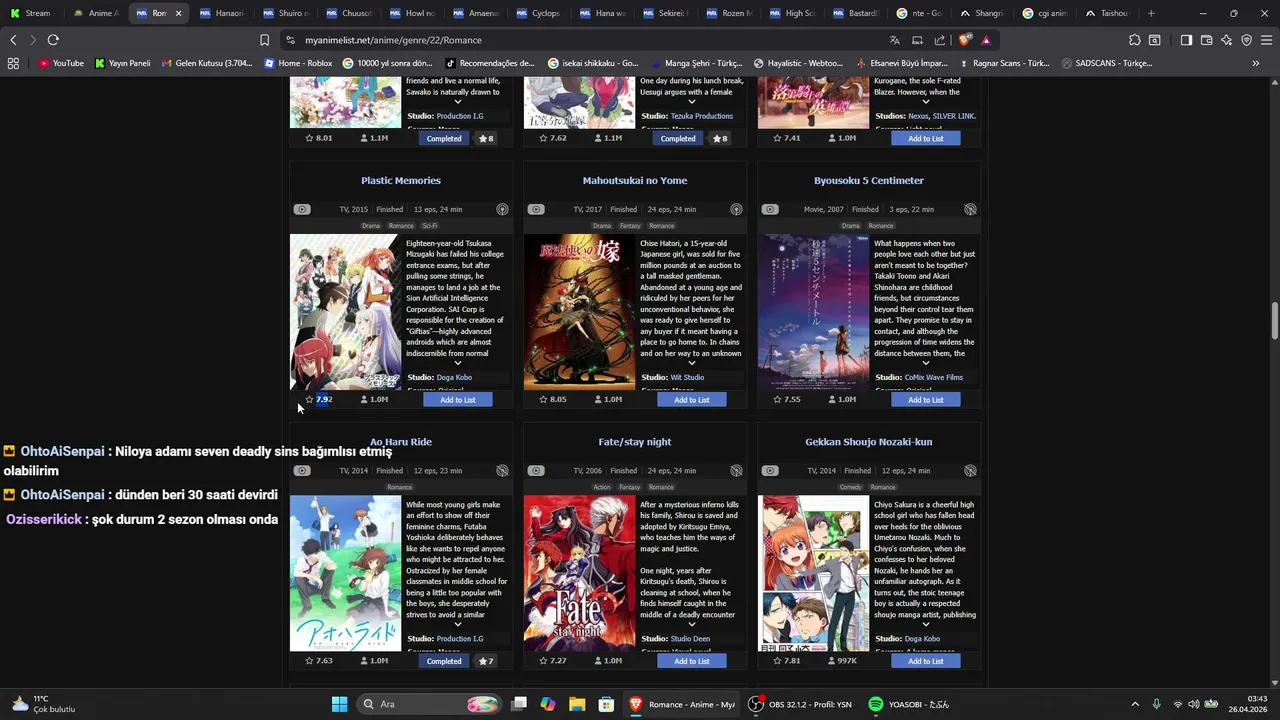
Task: Show hidden system tray icons
Action: (1134, 704)
